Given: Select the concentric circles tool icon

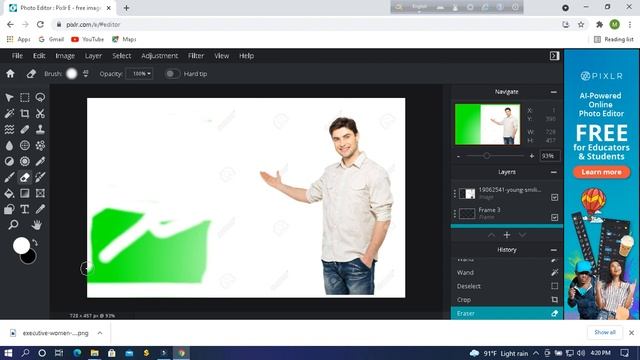Looking at the screenshot, I should point(25,161).
